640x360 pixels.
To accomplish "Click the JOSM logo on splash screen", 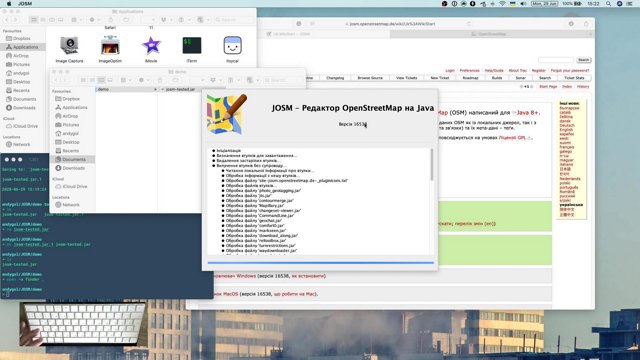I will [227, 114].
